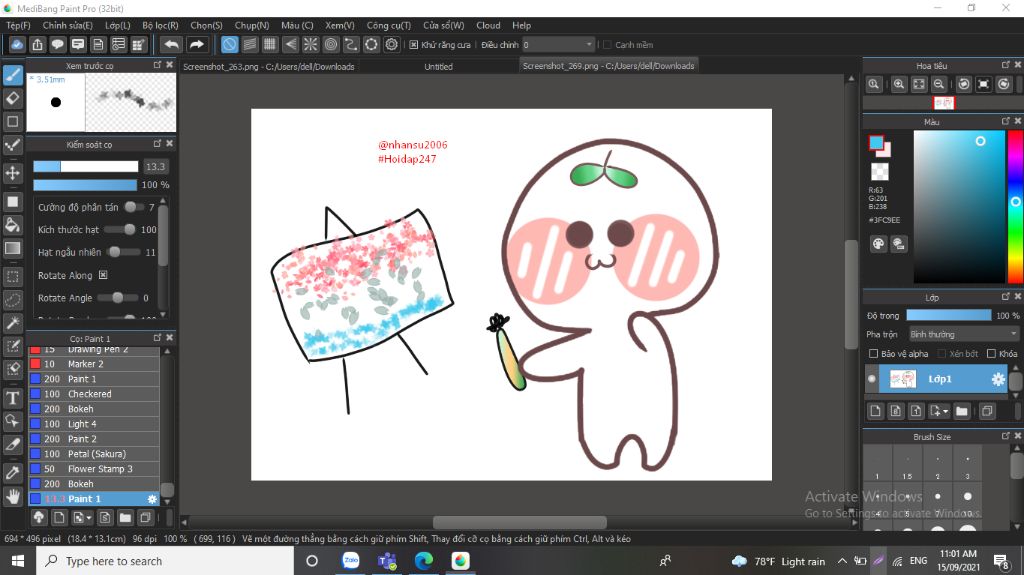
Task: Open Paint 1 brush settings gear
Action: [152, 499]
